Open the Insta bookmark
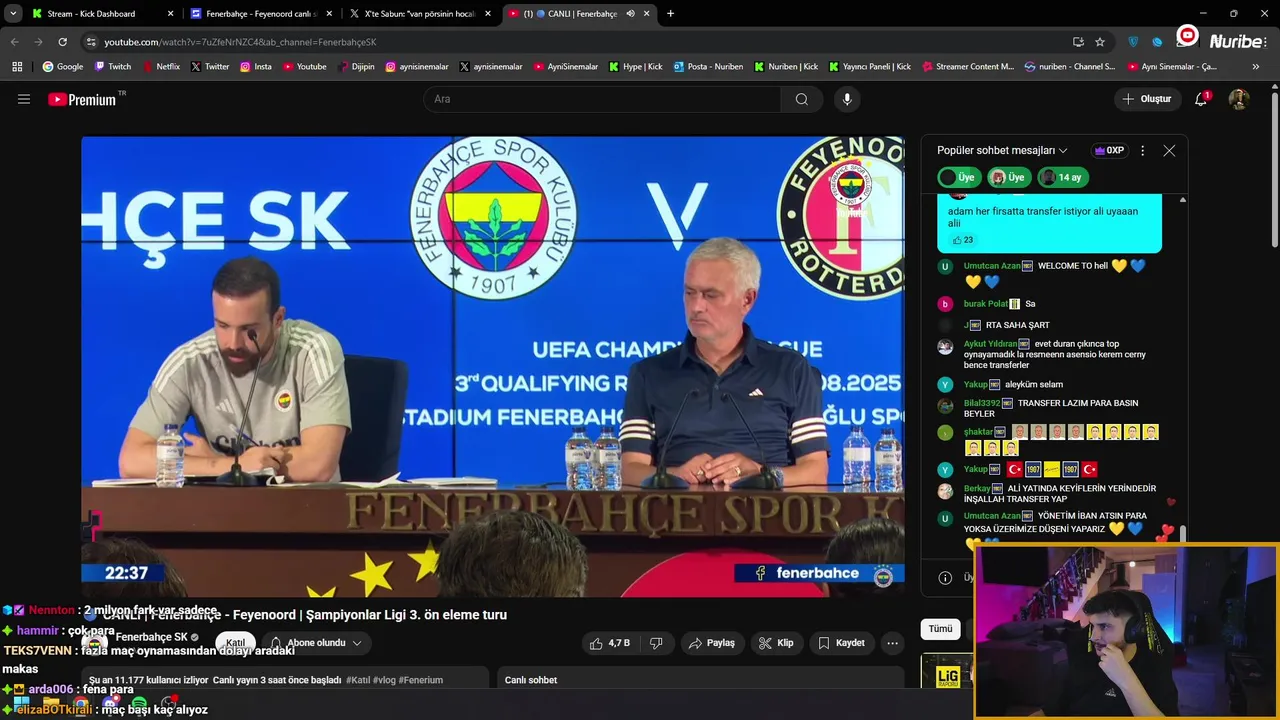The height and width of the screenshot is (720, 1280). (255, 67)
